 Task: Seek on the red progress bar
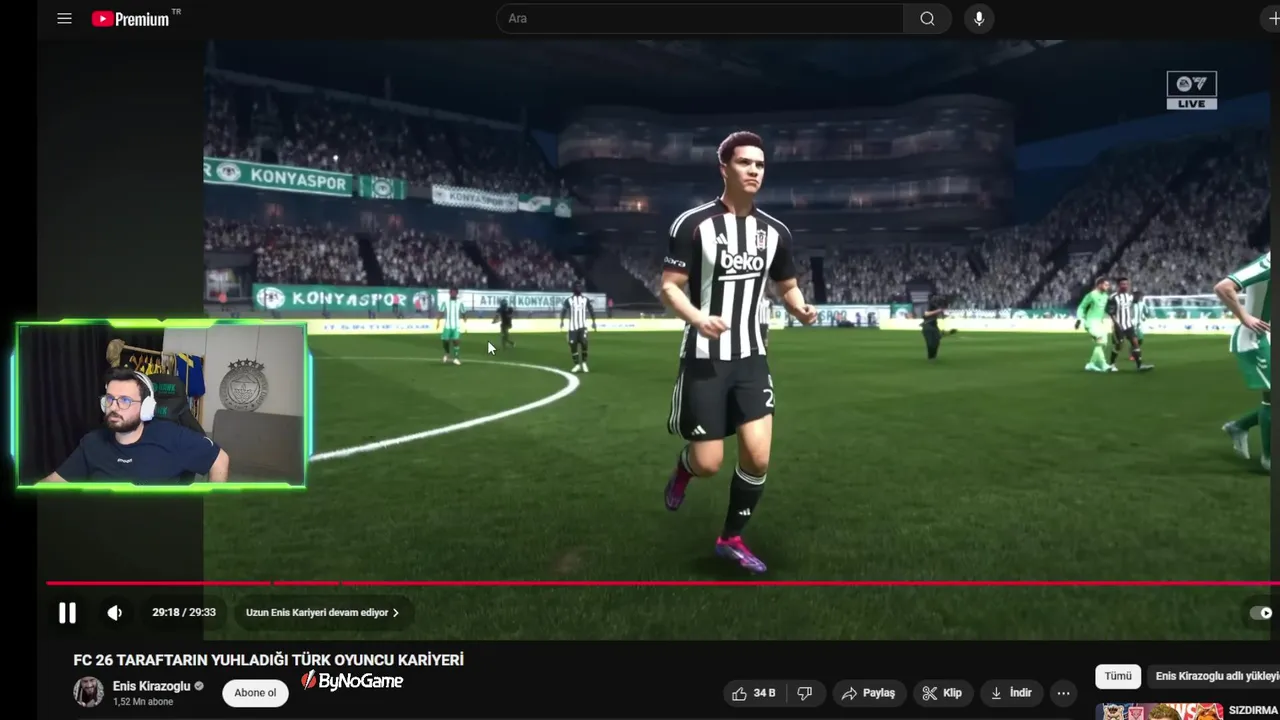coord(663,582)
